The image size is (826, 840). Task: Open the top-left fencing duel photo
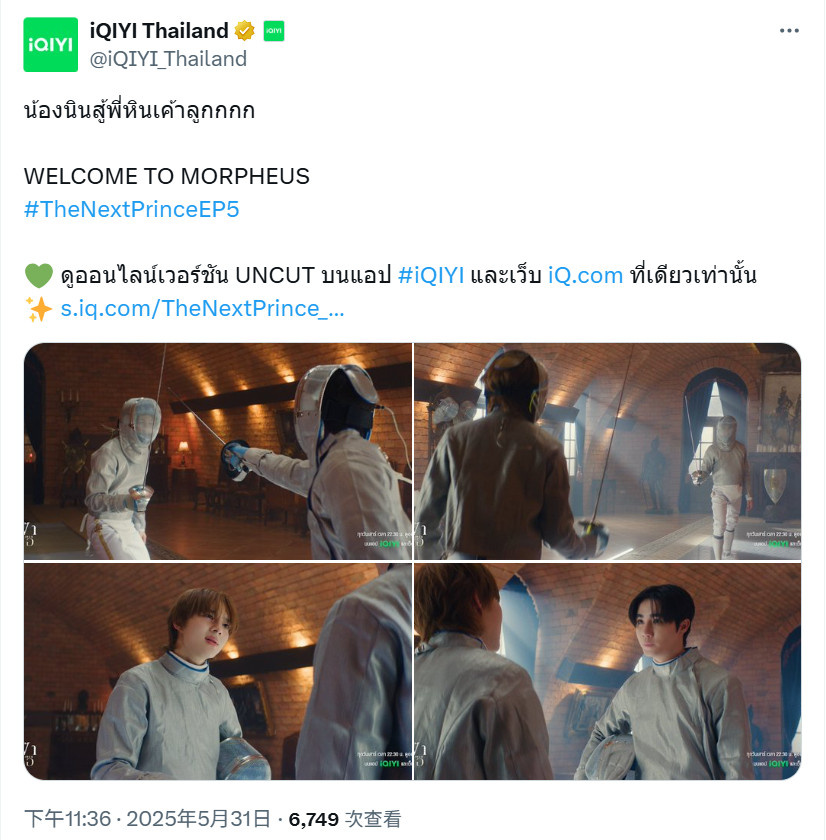pyautogui.click(x=217, y=452)
